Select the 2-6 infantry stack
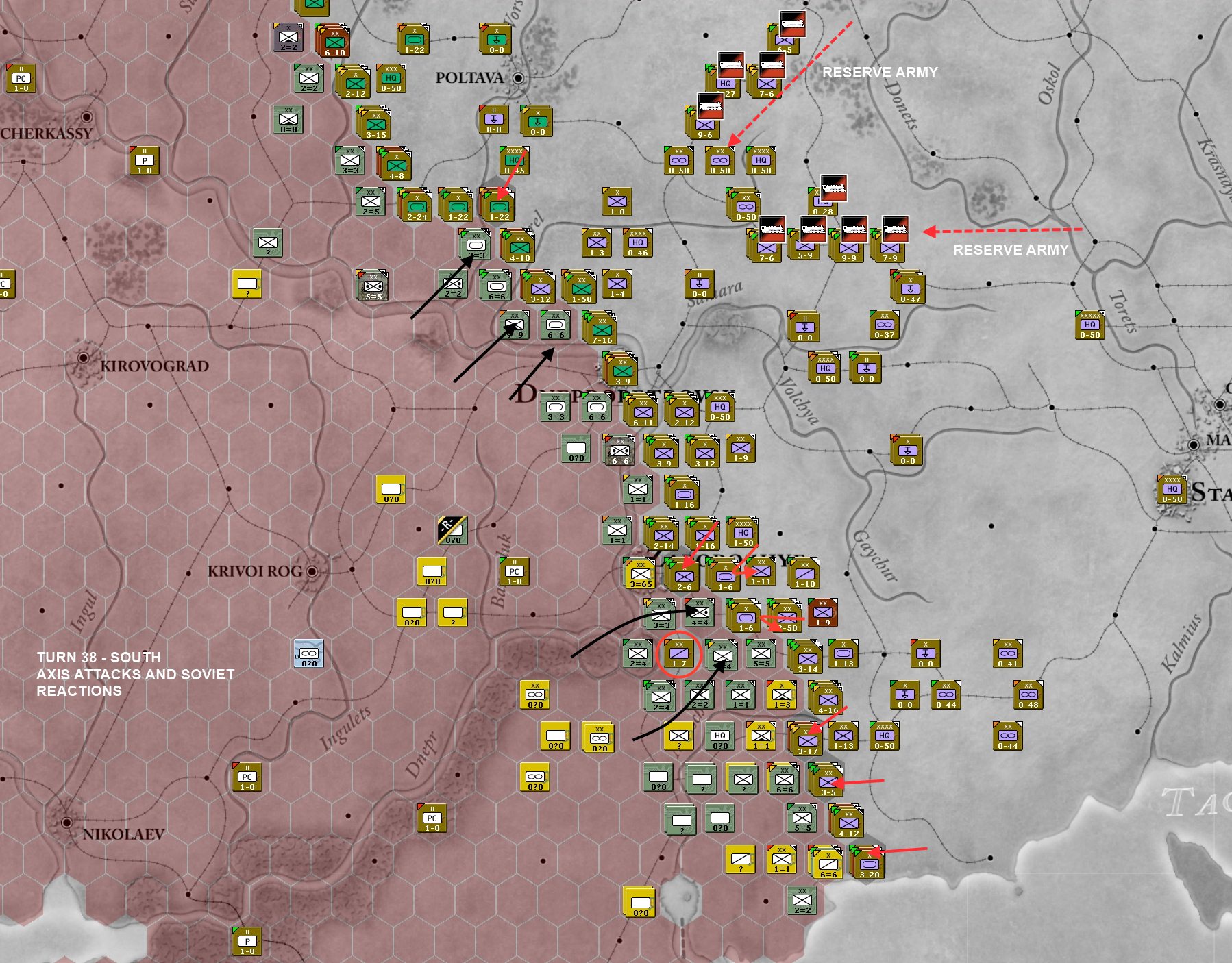This screenshot has width=1232, height=963. (683, 575)
